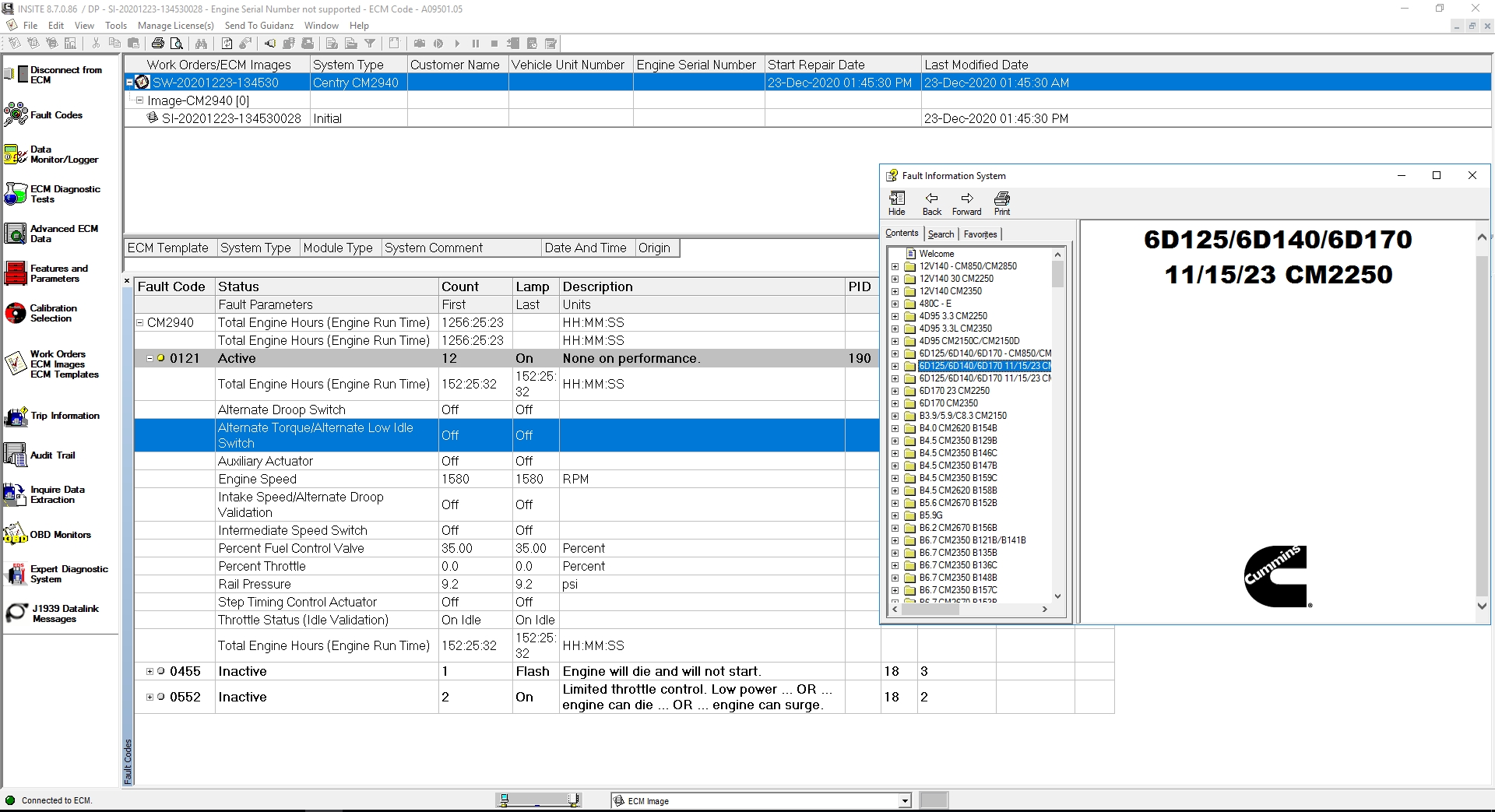1495x812 pixels.
Task: Select B6.7 CM2350 B135B folder
Action: tap(958, 553)
